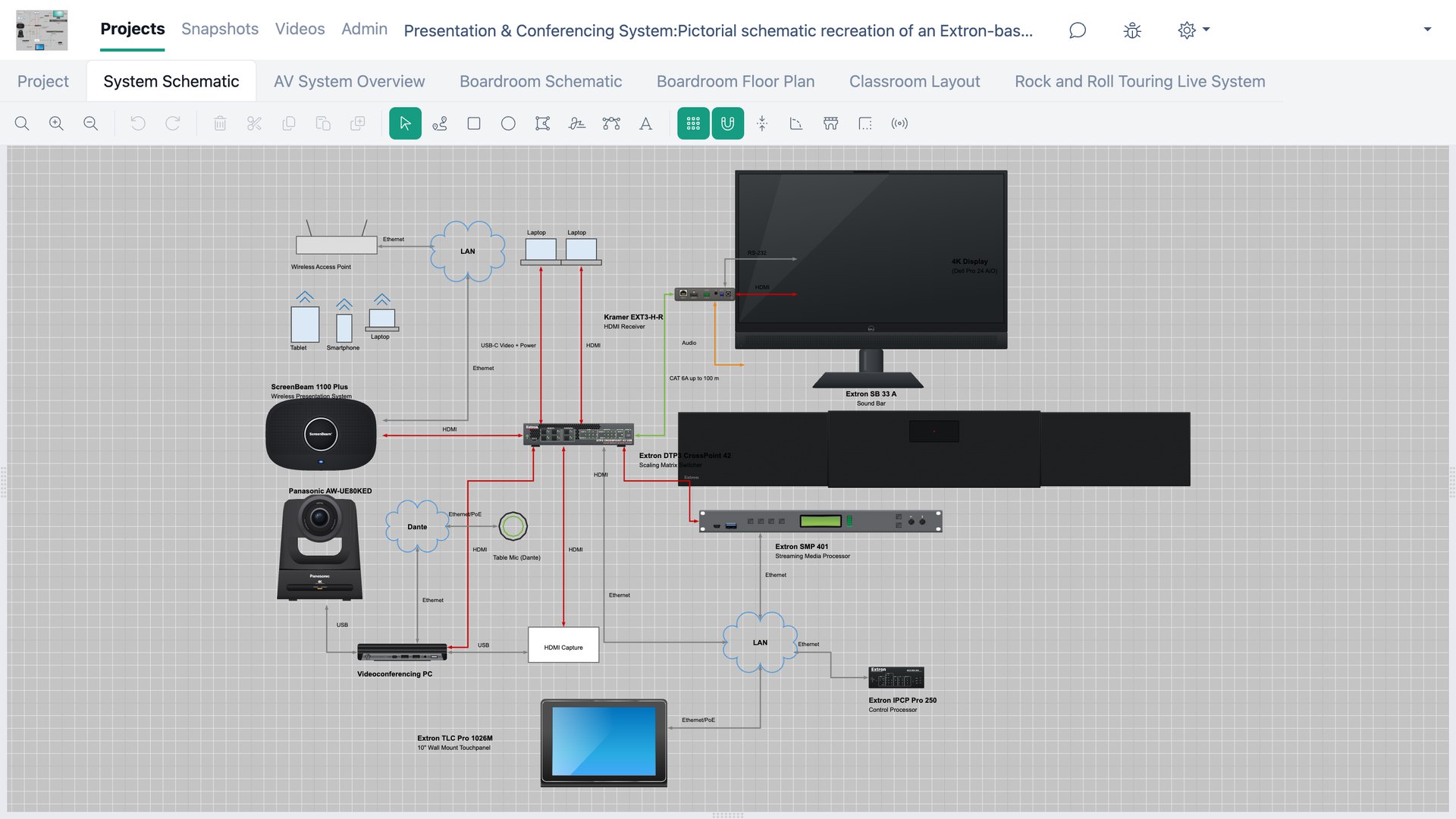Select the polygon node shape tool
This screenshot has height=819, width=1456.
click(x=542, y=124)
